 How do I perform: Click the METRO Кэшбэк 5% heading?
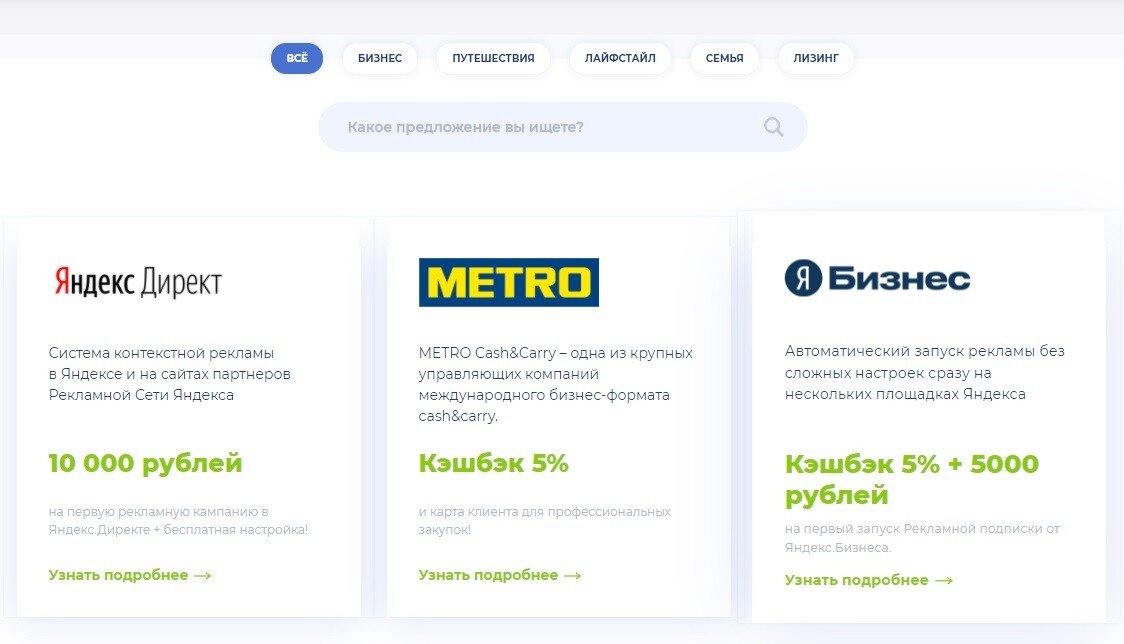[494, 463]
